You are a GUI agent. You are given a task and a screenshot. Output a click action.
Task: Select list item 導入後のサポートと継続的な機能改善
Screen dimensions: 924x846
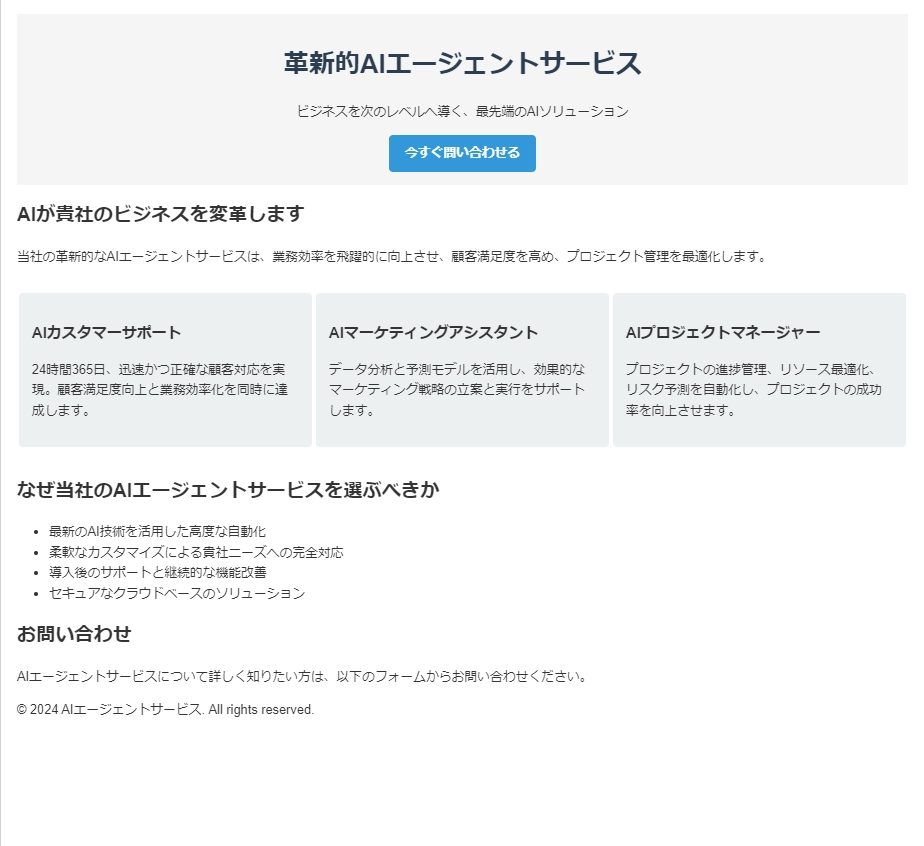click(x=158, y=572)
